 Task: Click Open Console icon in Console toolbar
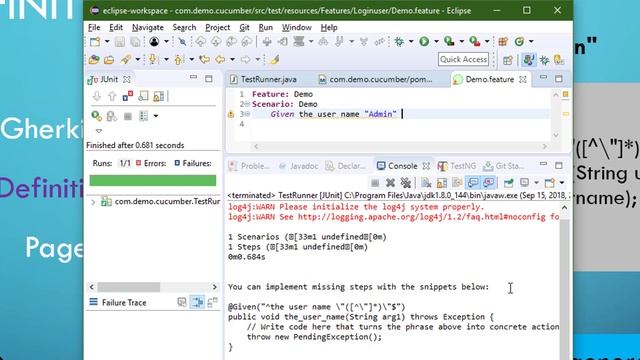point(550,183)
